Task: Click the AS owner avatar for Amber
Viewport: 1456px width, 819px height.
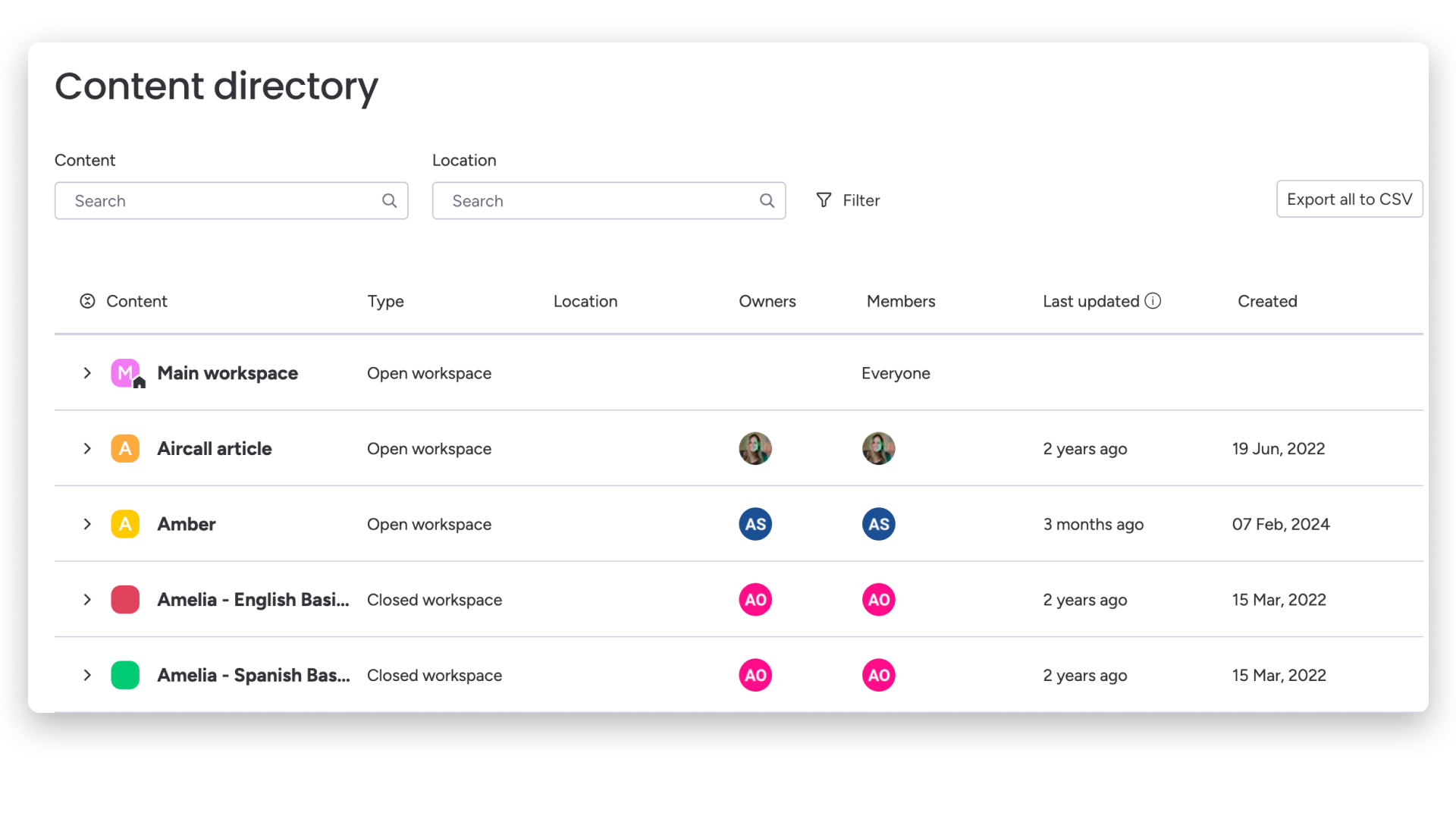Action: pos(755,524)
